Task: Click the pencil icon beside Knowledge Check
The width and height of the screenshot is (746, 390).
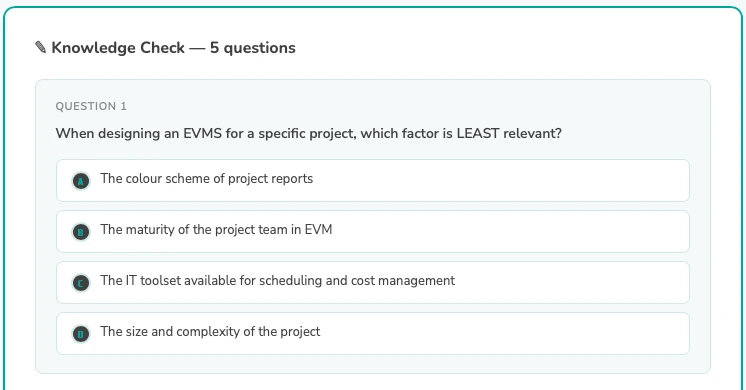Action: point(41,48)
